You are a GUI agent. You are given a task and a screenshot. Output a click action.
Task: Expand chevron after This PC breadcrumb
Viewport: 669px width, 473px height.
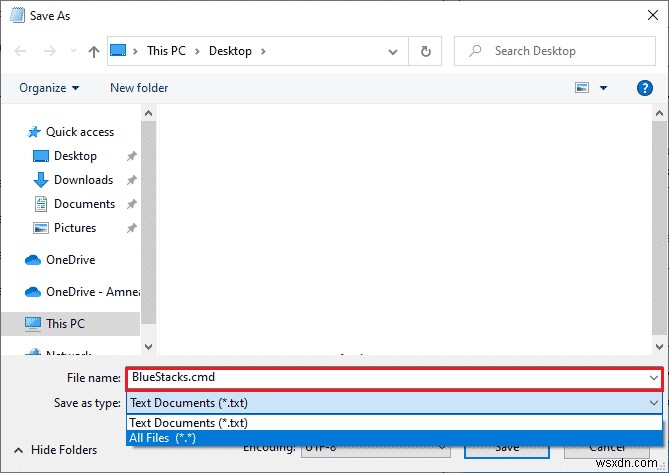click(x=197, y=51)
